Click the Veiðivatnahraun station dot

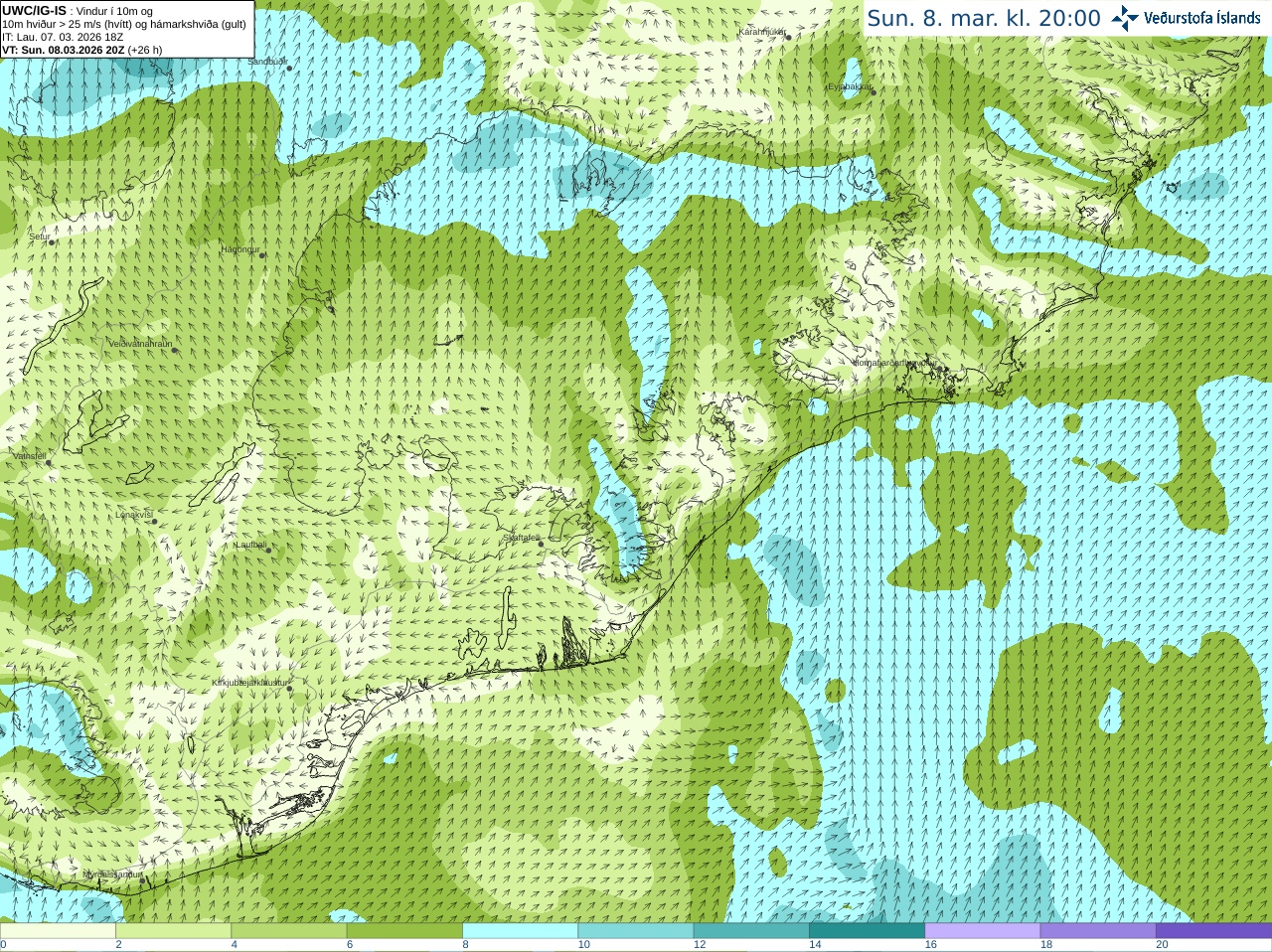[174, 350]
